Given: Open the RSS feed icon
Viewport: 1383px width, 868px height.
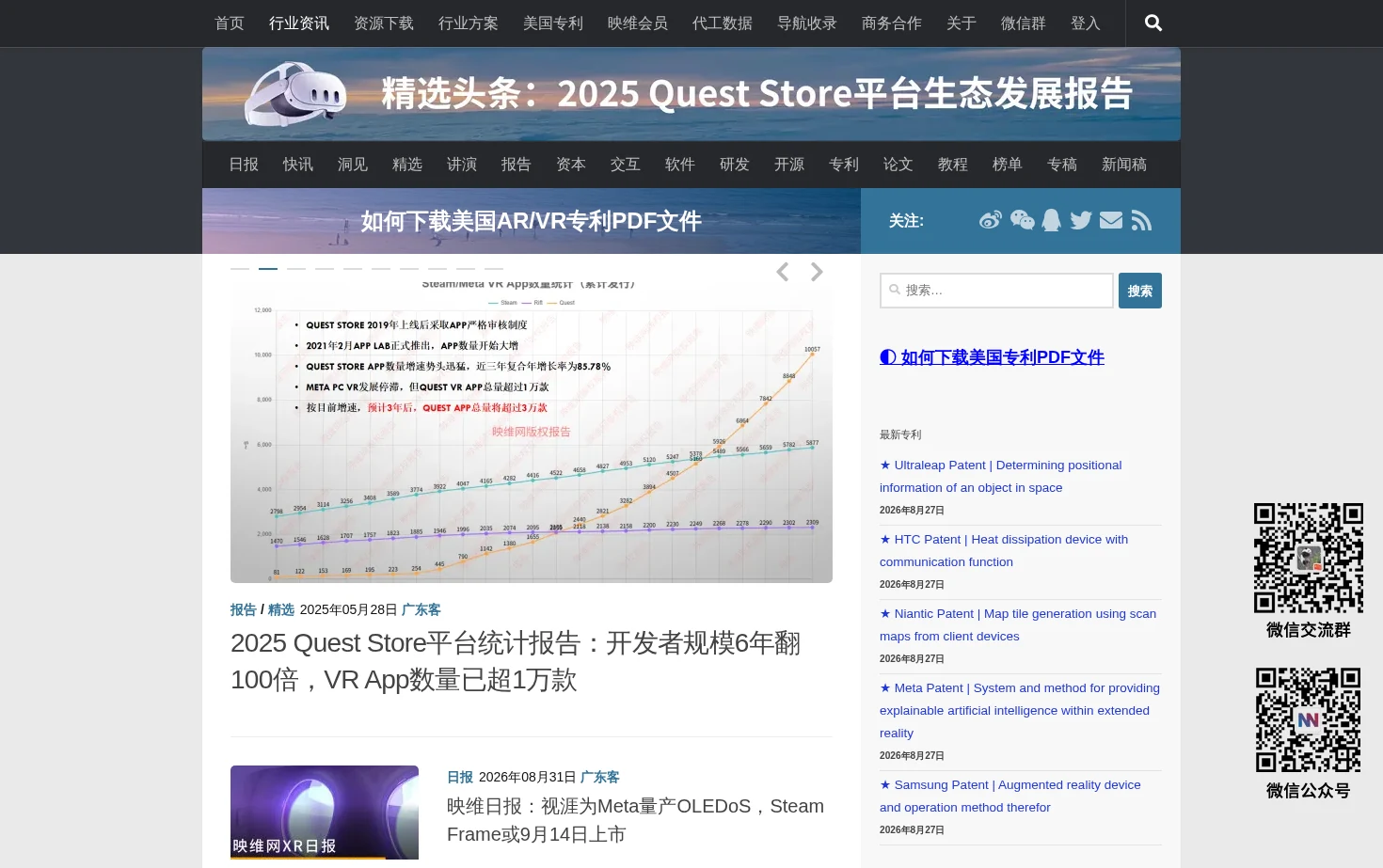Looking at the screenshot, I should pos(1141,220).
